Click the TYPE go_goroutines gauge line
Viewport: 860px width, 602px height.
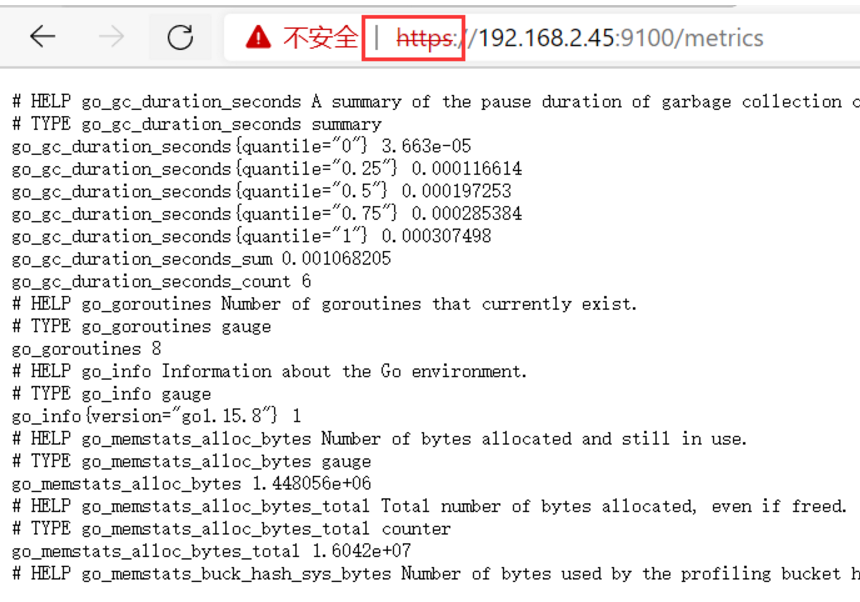[x=140, y=326]
